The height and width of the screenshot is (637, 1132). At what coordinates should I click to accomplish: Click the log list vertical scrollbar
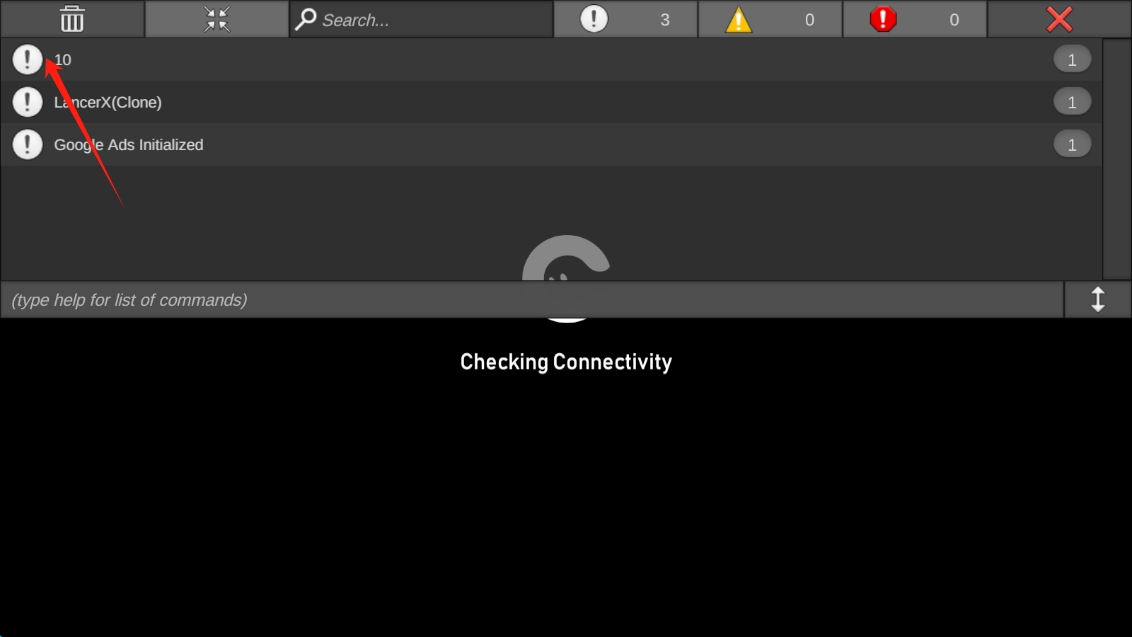pos(1117,159)
